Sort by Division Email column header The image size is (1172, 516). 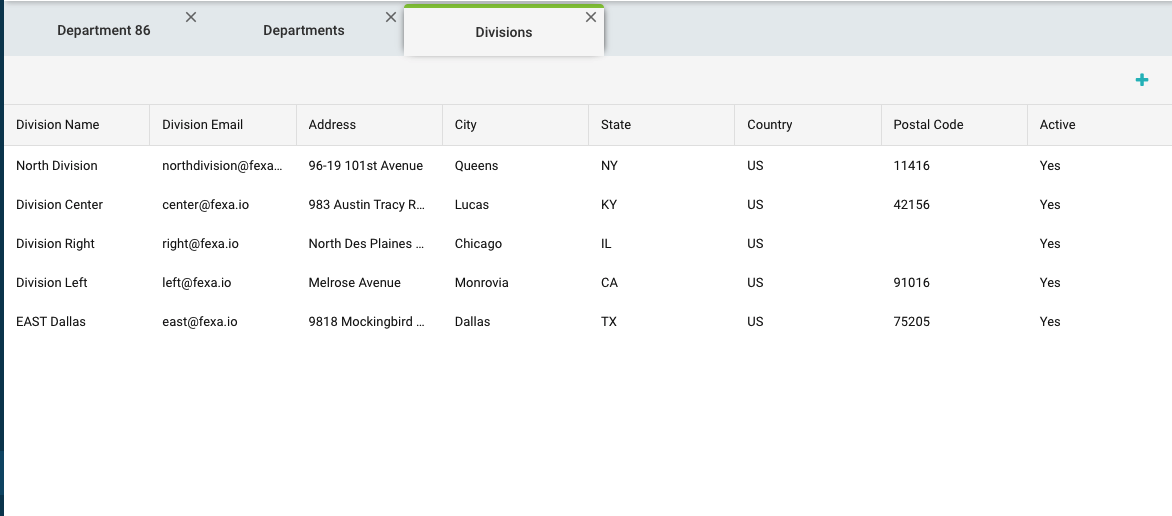(x=203, y=125)
